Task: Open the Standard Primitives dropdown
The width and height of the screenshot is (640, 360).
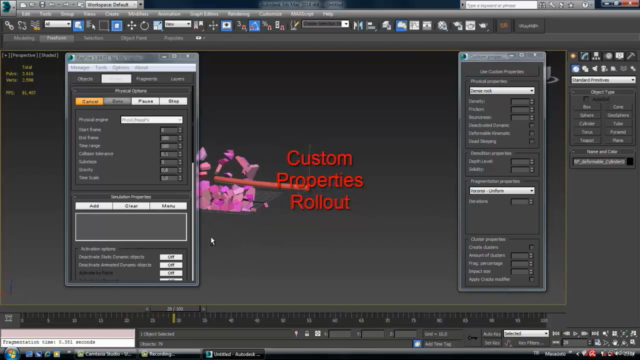Action: click(603, 80)
